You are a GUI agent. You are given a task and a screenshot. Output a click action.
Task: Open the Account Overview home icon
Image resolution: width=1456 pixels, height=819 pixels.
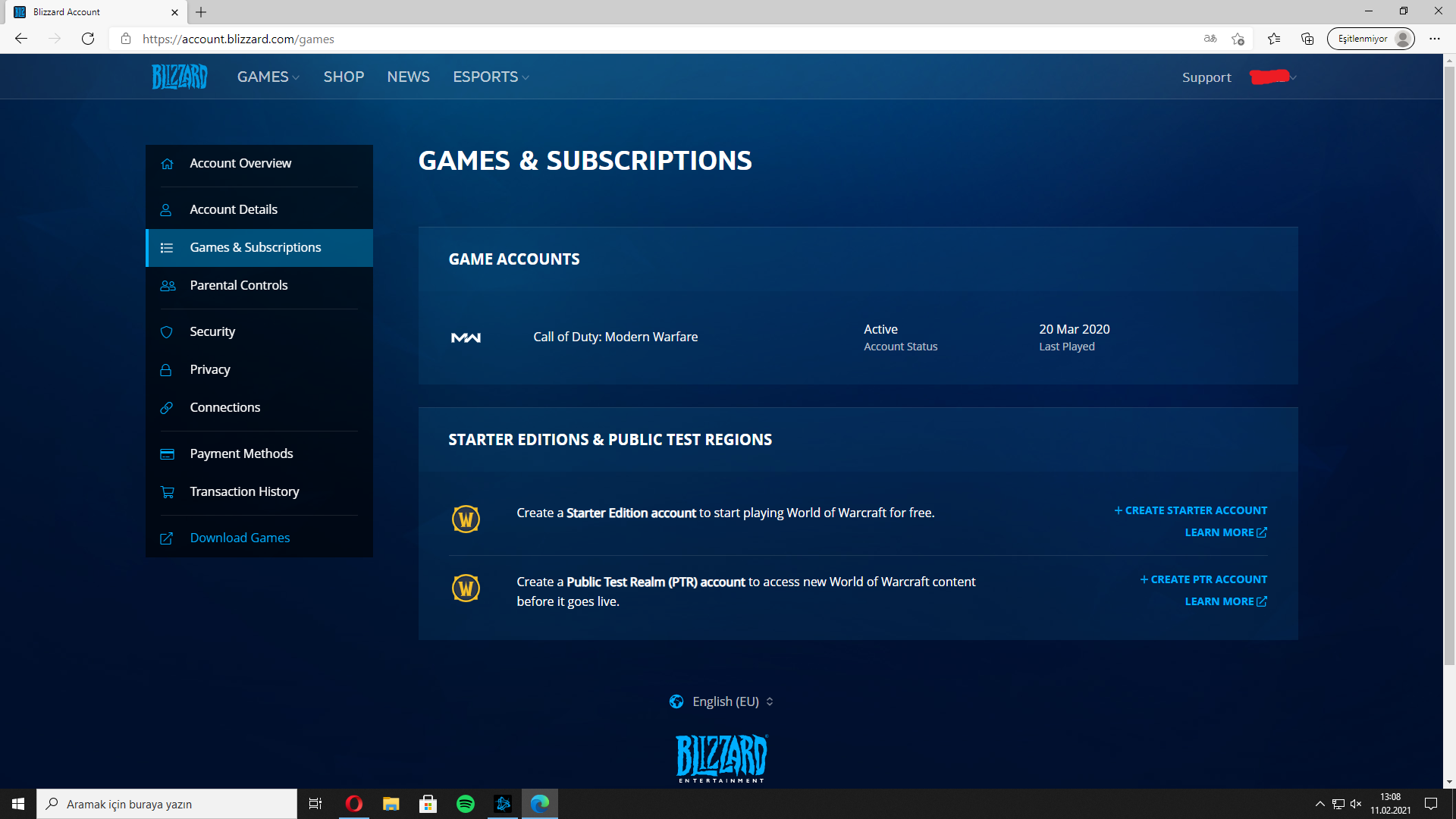coord(168,164)
